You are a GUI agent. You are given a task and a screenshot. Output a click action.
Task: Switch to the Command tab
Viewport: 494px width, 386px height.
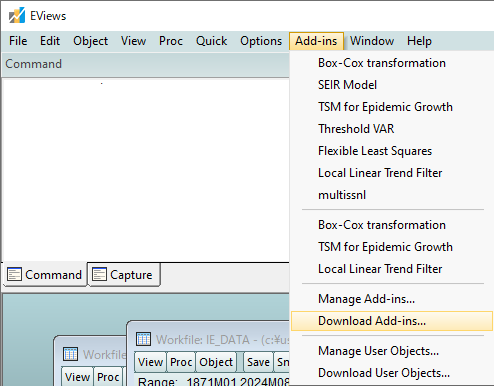pyautogui.click(x=45, y=274)
